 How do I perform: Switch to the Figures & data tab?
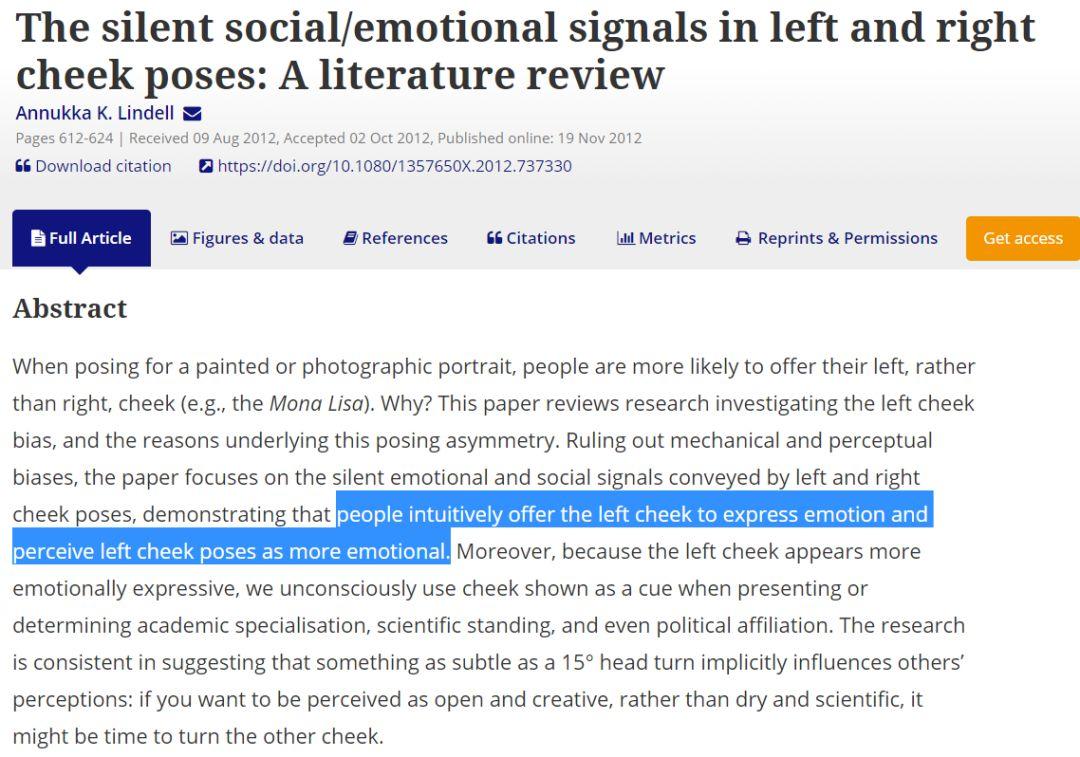pyautogui.click(x=237, y=238)
